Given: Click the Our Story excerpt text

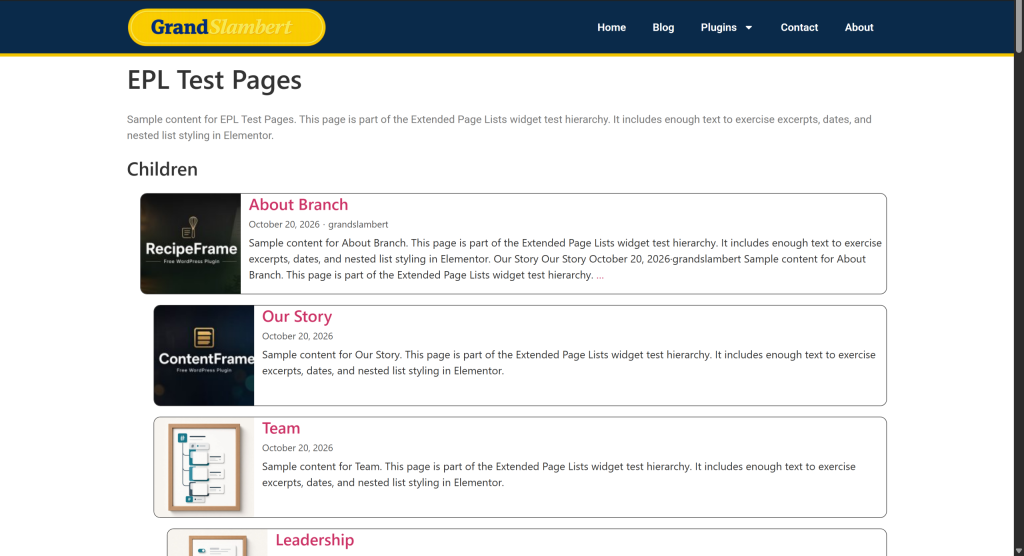Looking at the screenshot, I should point(569,363).
